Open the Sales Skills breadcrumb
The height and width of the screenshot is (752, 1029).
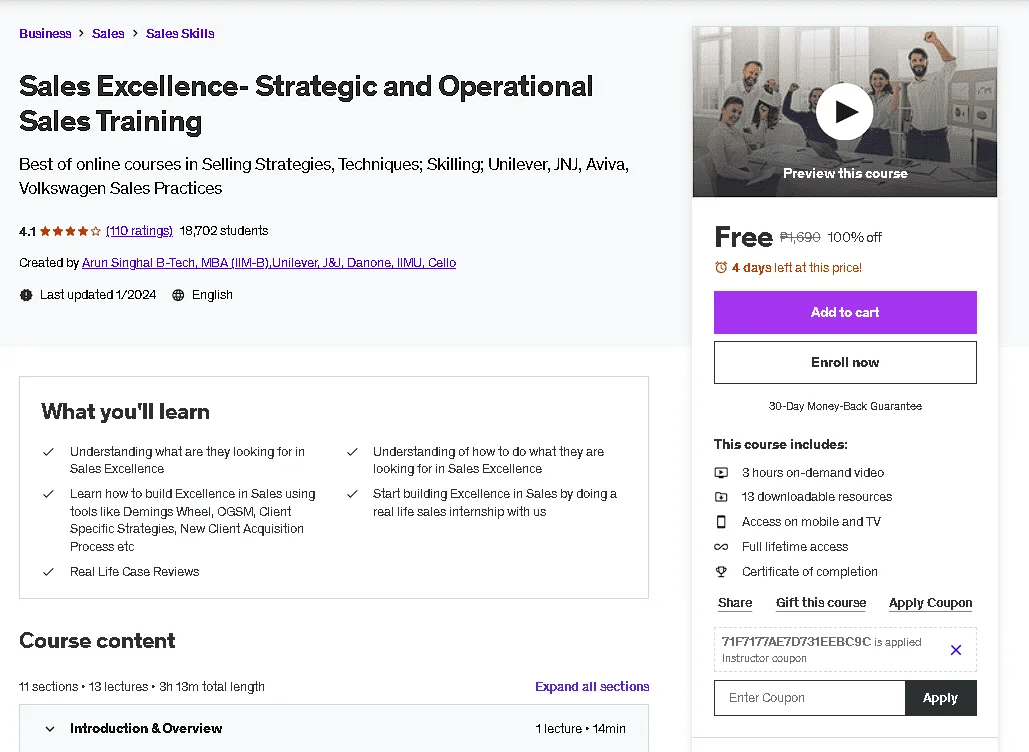point(180,33)
